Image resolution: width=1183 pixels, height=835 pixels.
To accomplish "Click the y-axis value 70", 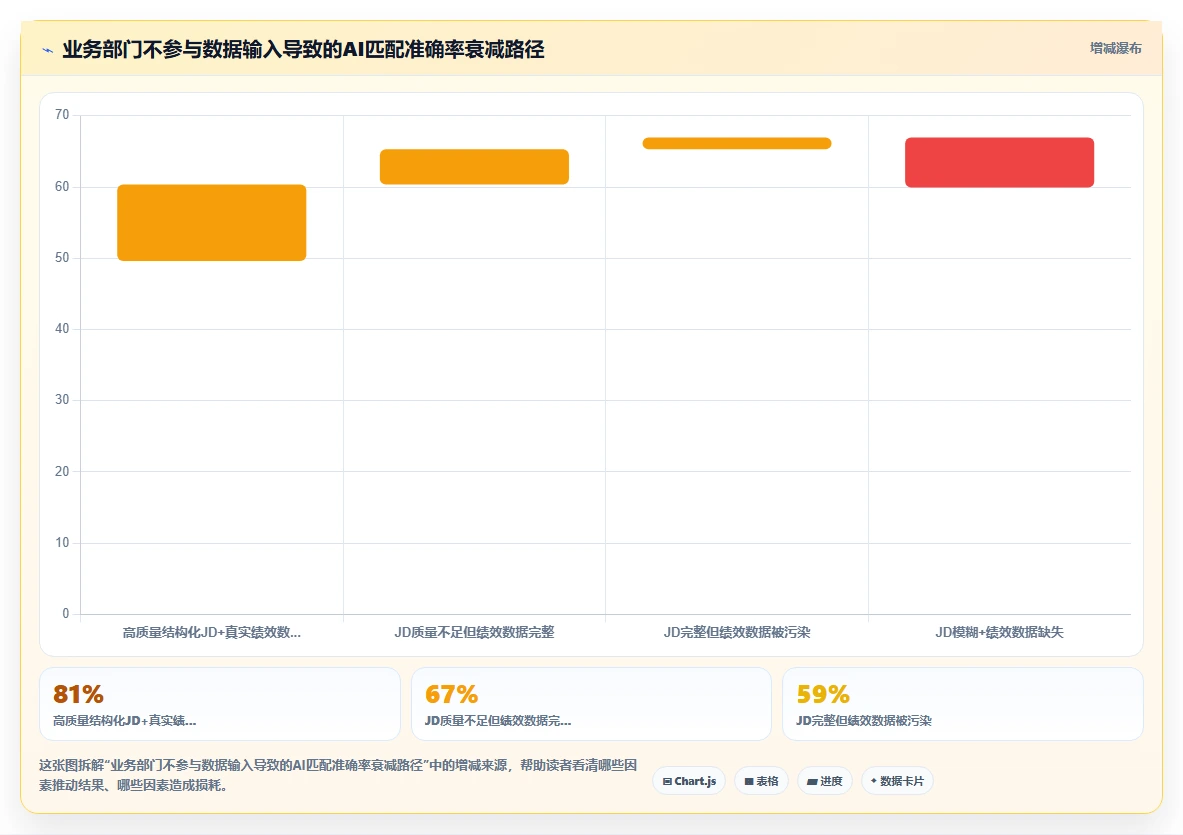I will coord(62,115).
